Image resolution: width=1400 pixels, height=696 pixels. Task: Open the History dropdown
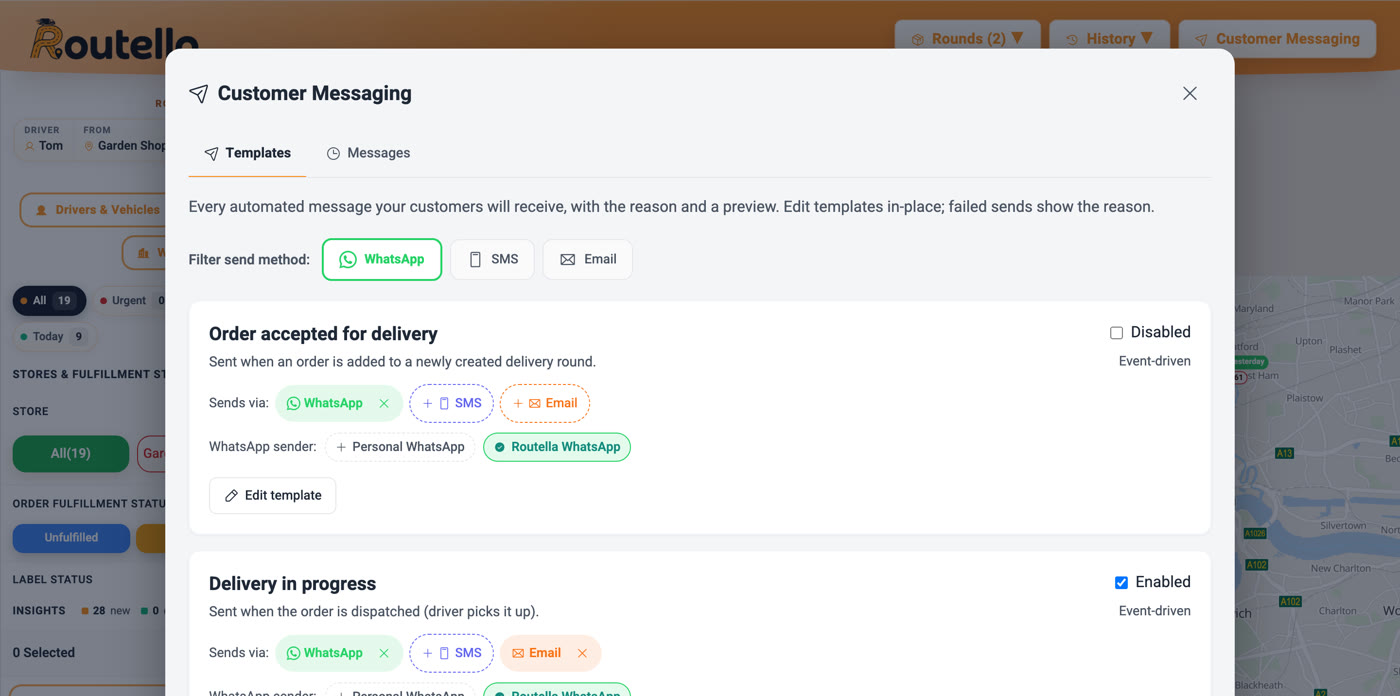(1109, 39)
